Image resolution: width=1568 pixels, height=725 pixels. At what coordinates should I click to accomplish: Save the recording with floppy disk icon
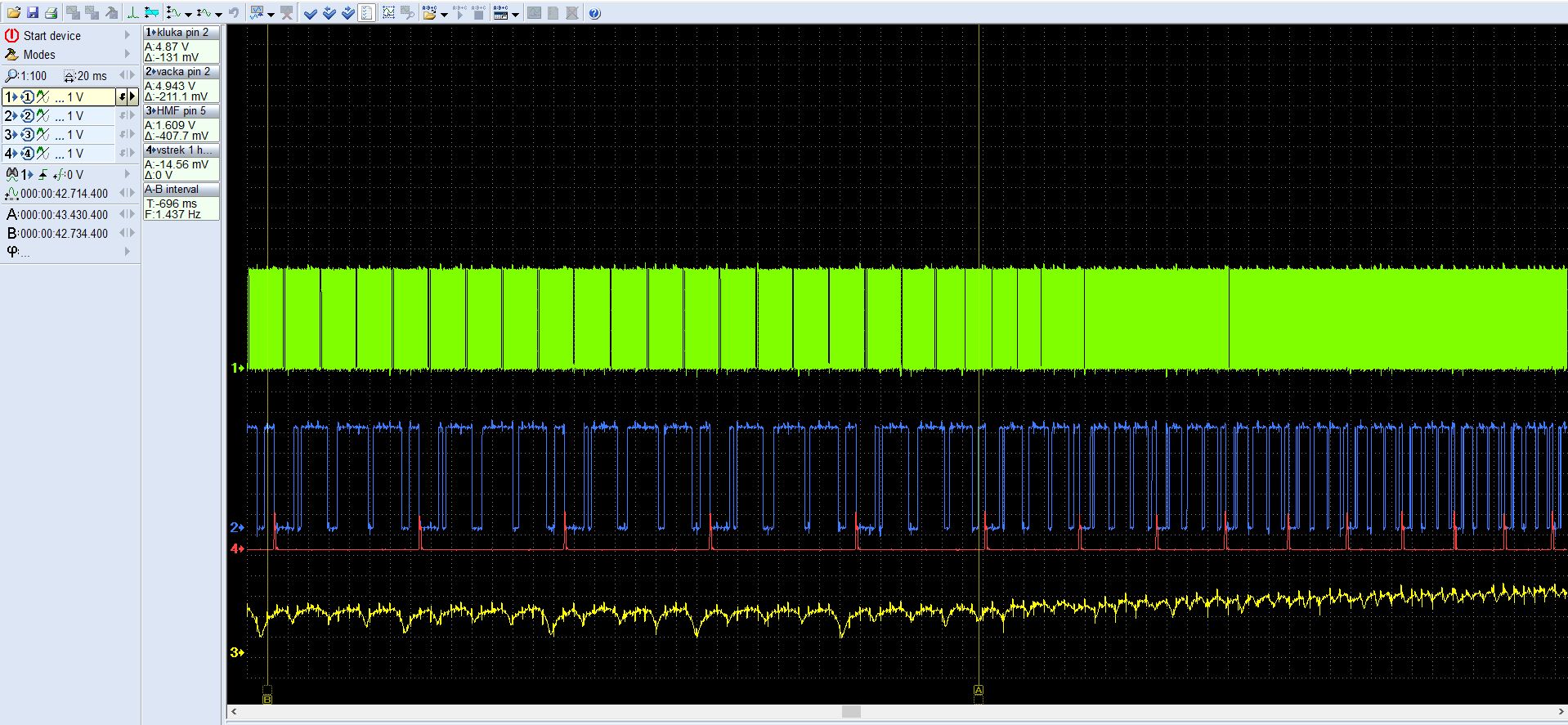click(x=33, y=13)
